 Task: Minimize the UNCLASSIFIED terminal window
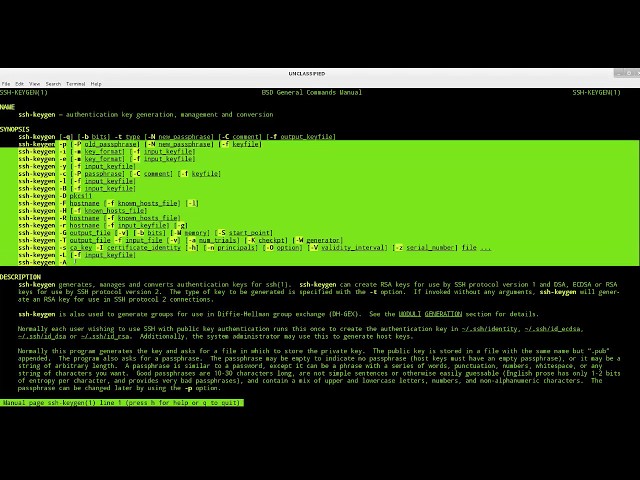(619, 73)
